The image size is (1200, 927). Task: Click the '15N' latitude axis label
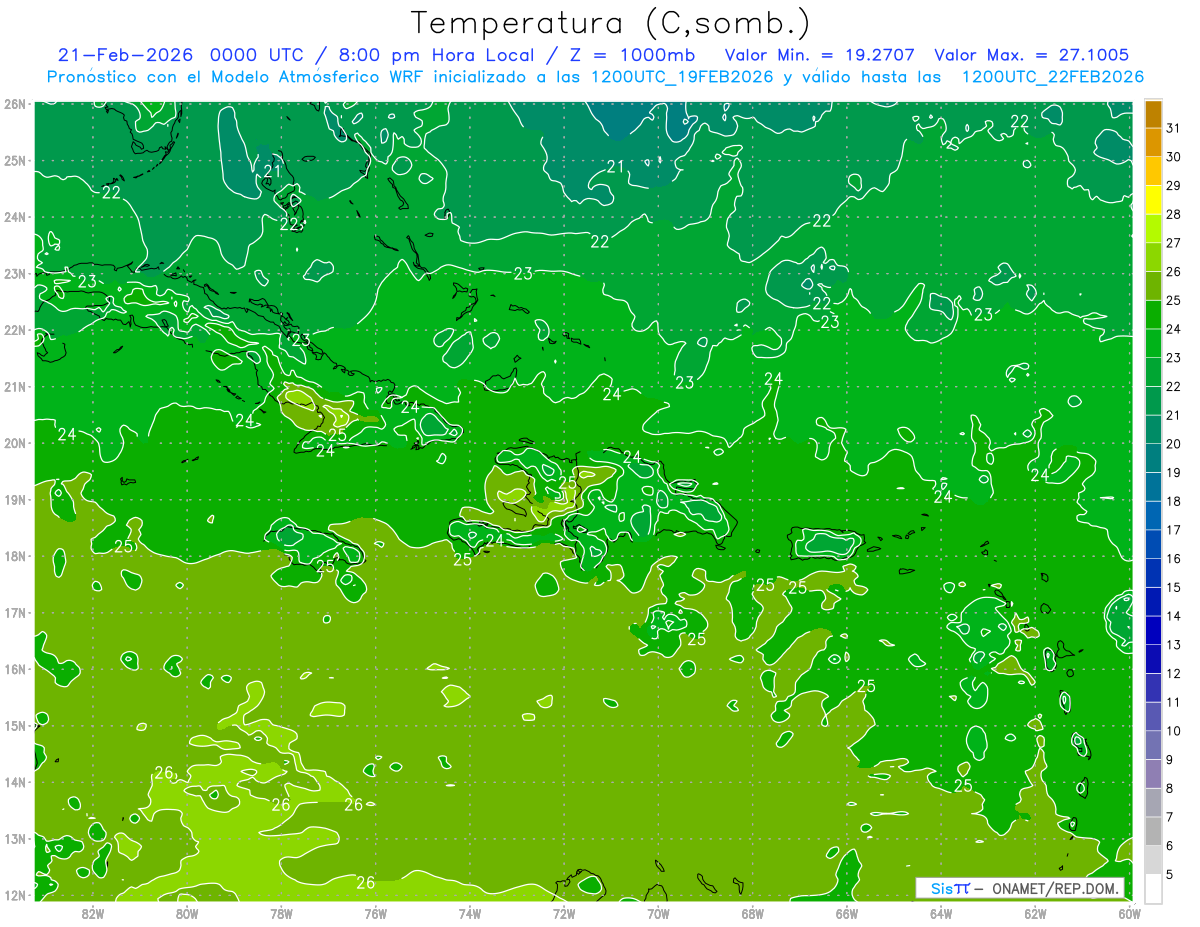pos(15,726)
